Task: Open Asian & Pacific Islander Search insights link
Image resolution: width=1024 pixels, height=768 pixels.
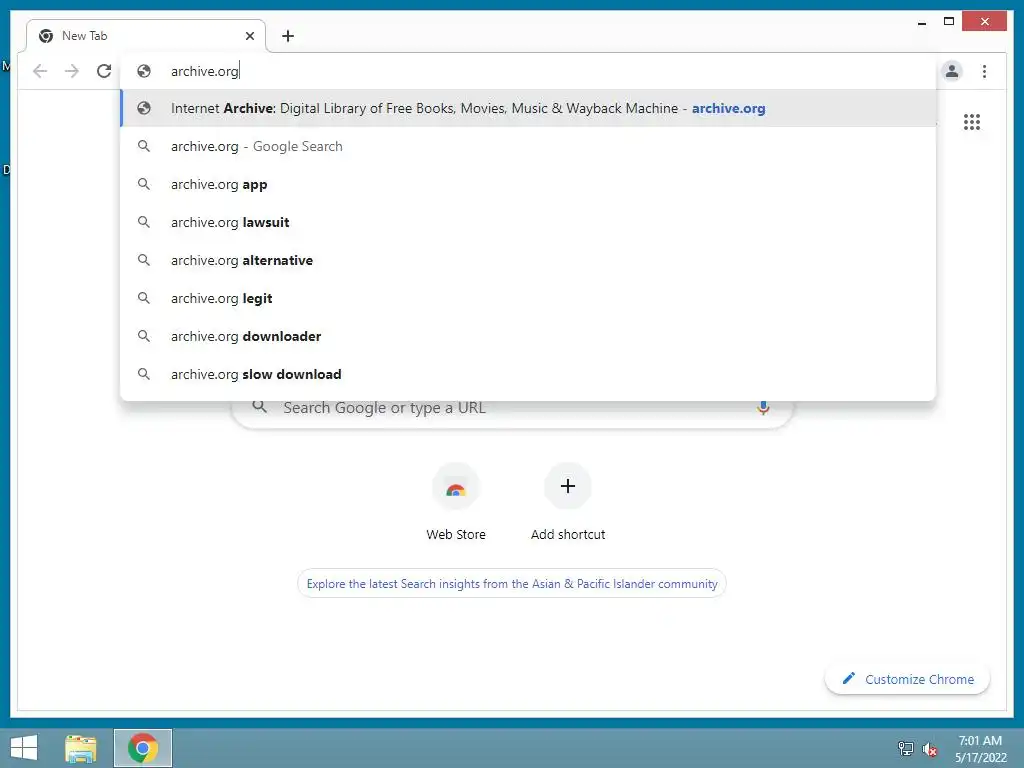Action: pyautogui.click(x=512, y=584)
